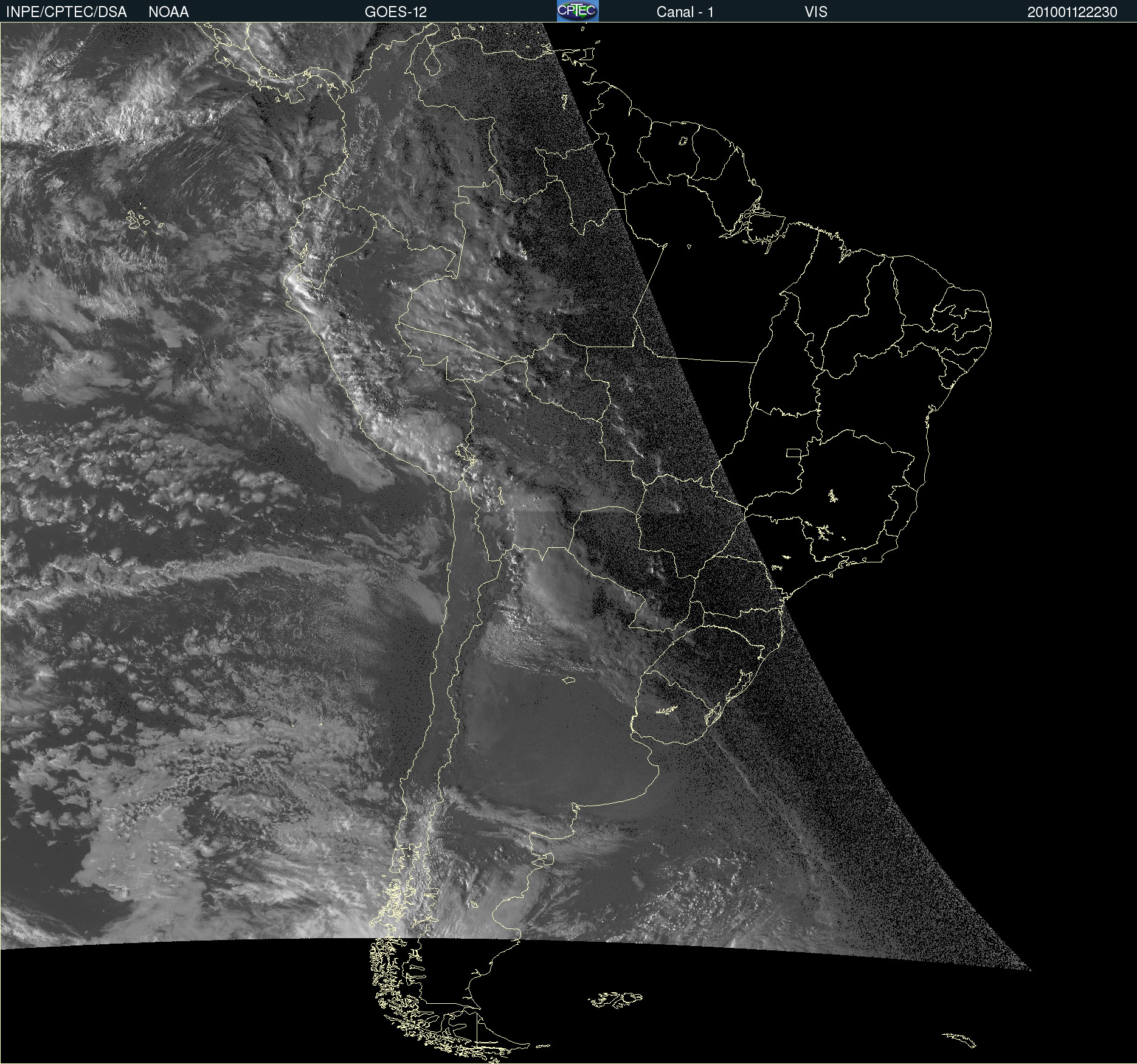The height and width of the screenshot is (1064, 1137).
Task: Click the GOES-12 satellite label
Action: pos(396,12)
